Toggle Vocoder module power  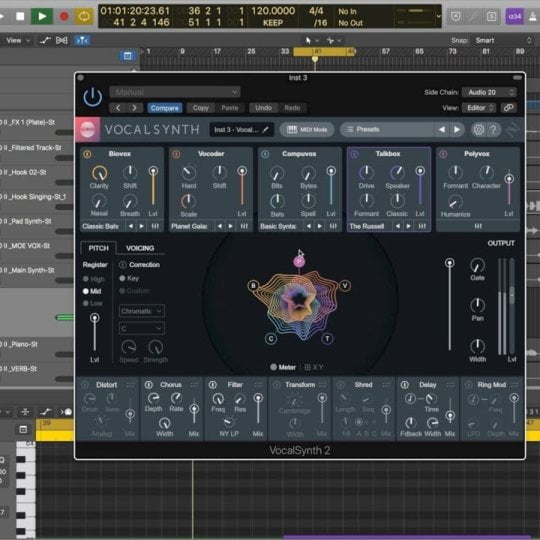point(176,154)
